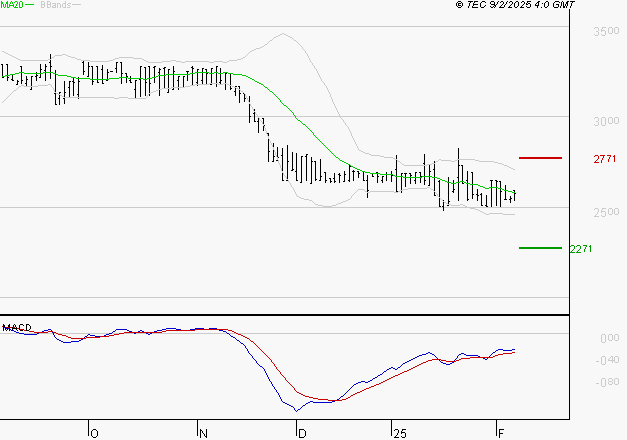Screen dimensions: 627x440
Task: Click the N month axis label
Action: (204, 434)
